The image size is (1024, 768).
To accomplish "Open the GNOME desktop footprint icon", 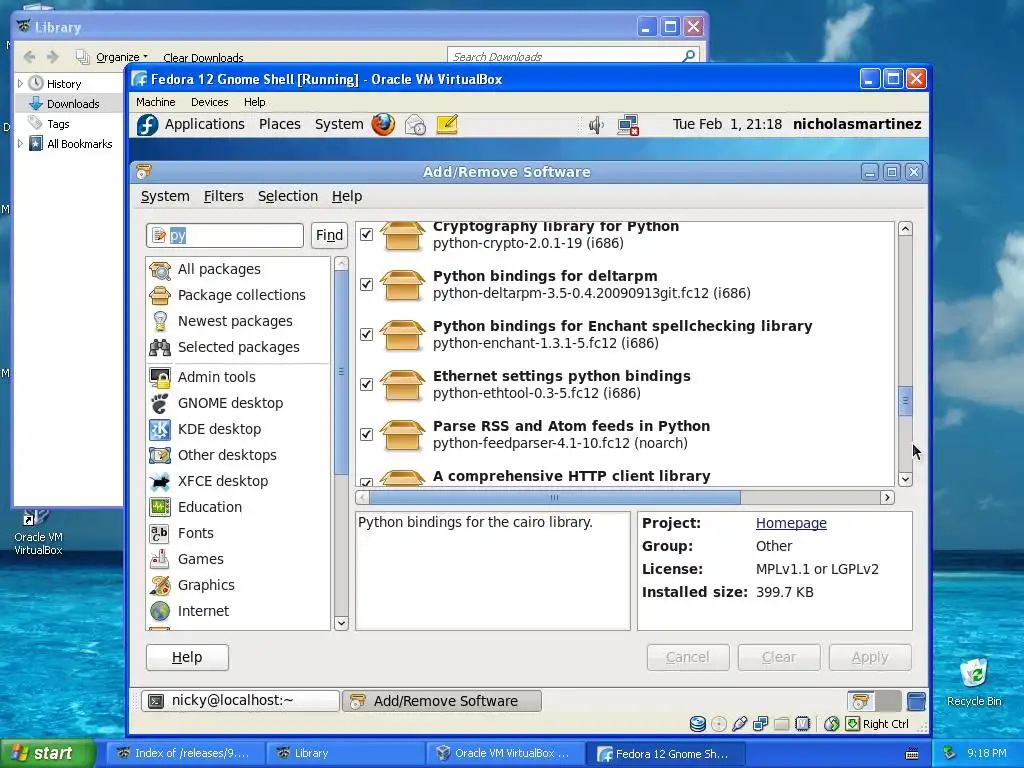I will click(x=160, y=403).
